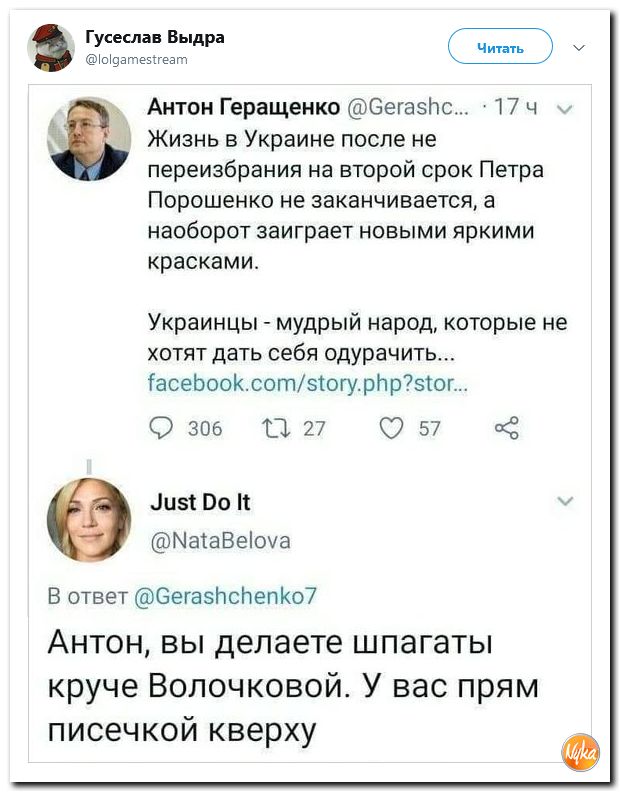
Task: Expand the chevron menu next to Читать
Action: (578, 47)
